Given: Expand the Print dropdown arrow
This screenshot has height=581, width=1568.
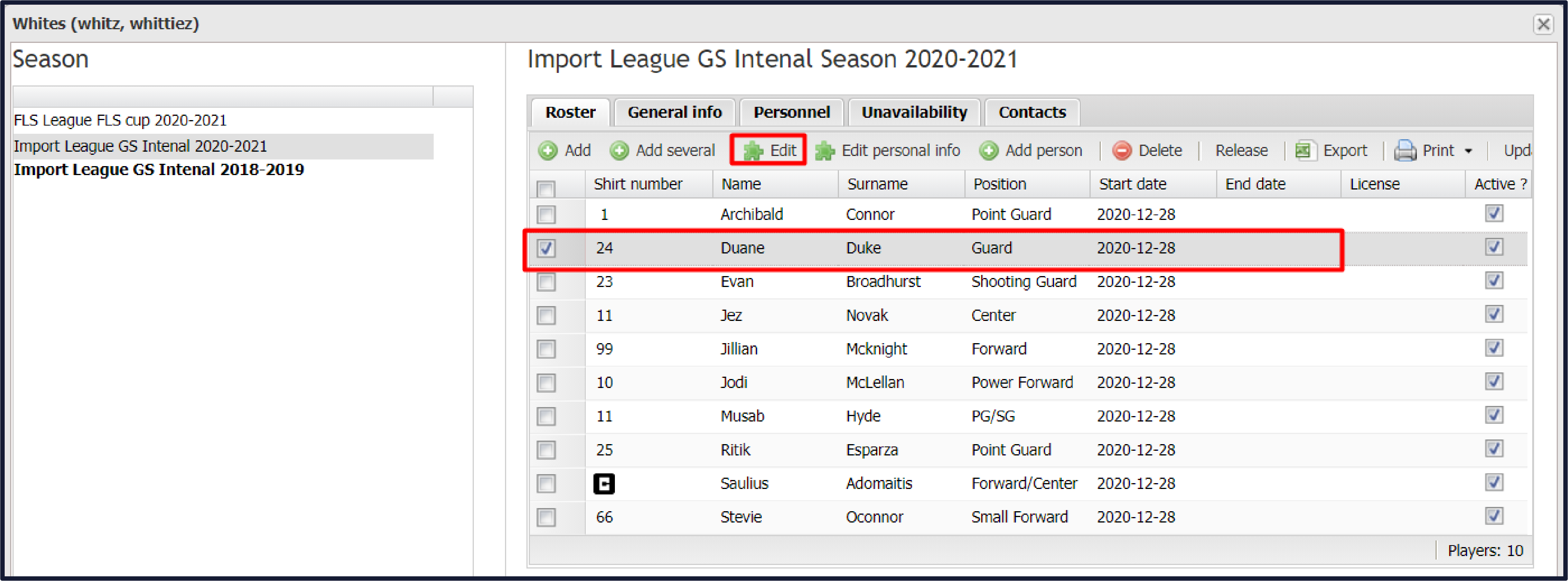Looking at the screenshot, I should (1468, 151).
